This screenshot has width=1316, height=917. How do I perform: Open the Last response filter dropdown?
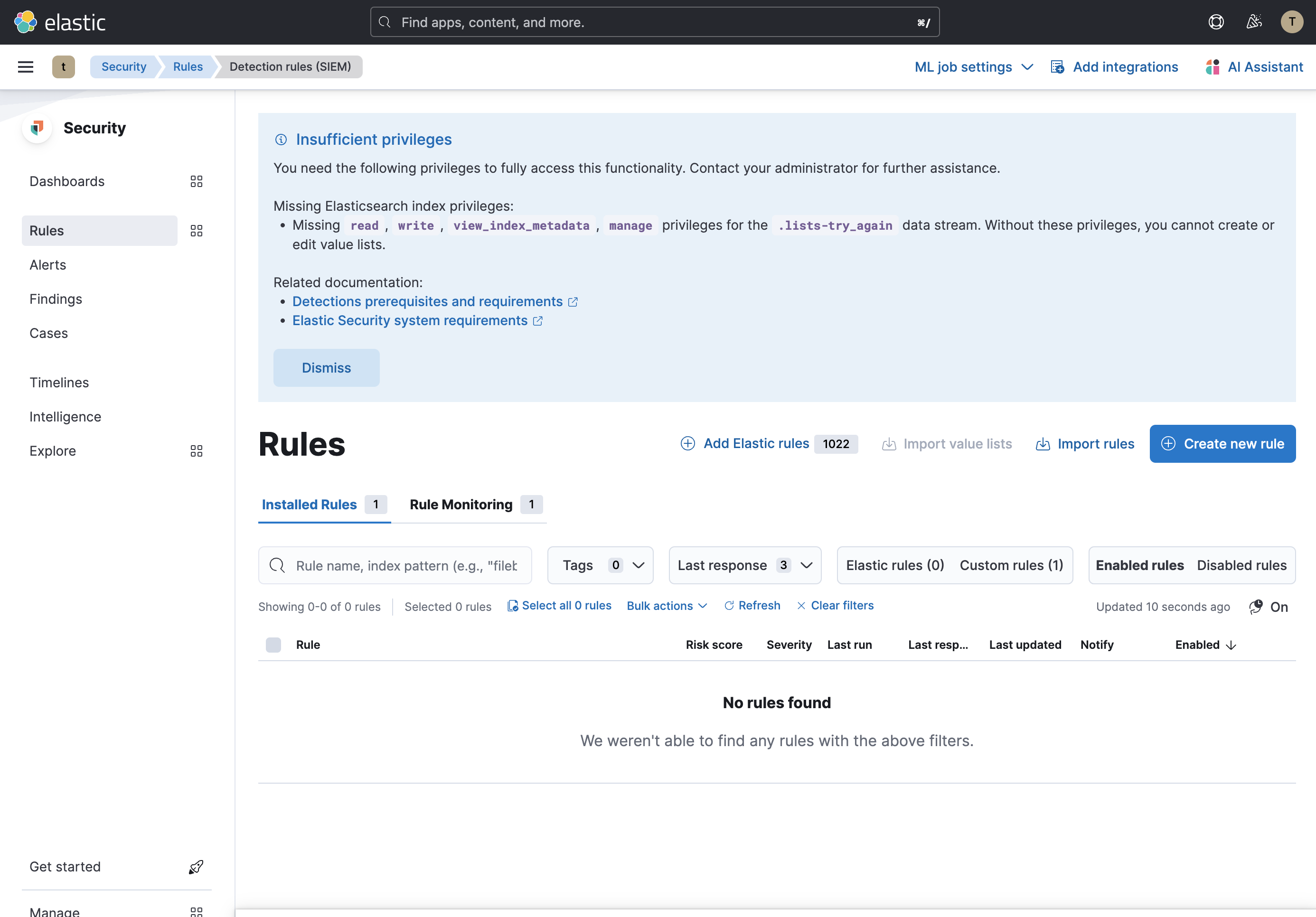[744, 566]
